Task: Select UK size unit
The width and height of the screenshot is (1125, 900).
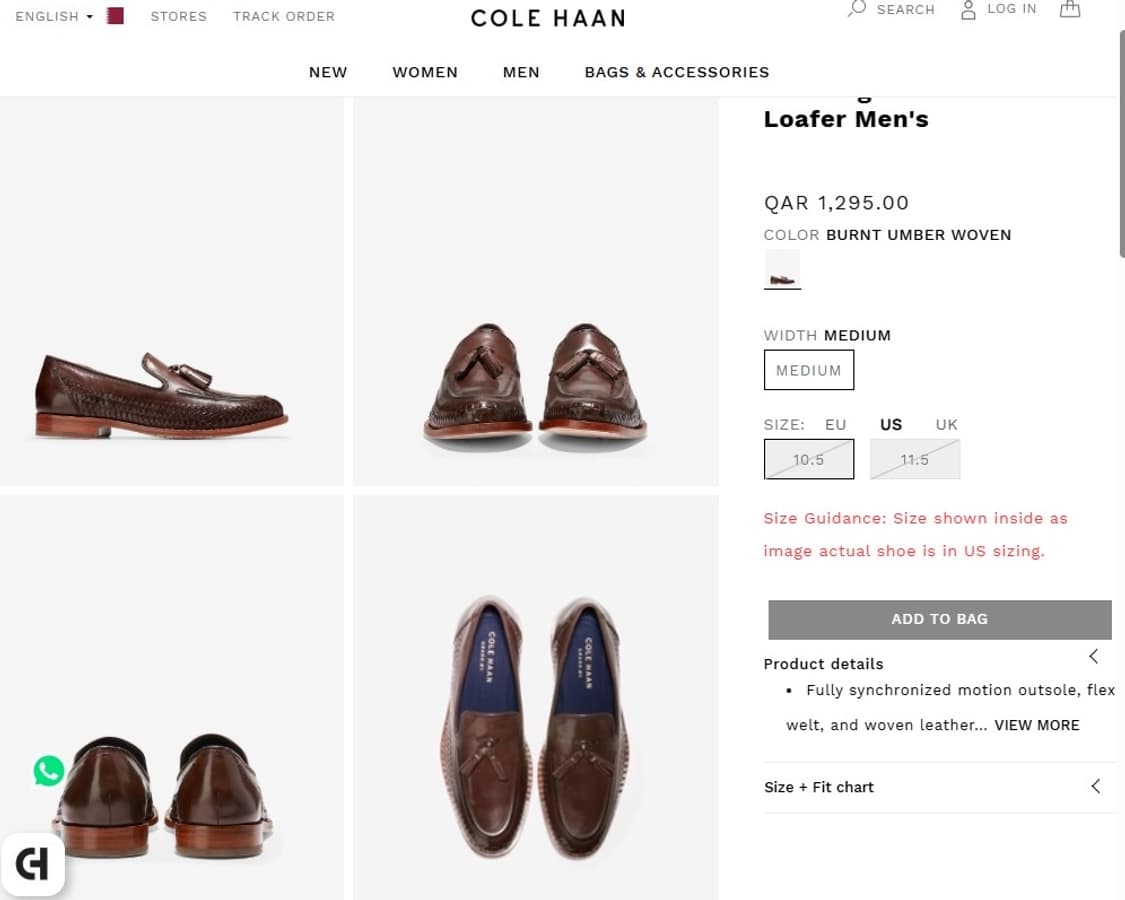Action: (x=946, y=424)
